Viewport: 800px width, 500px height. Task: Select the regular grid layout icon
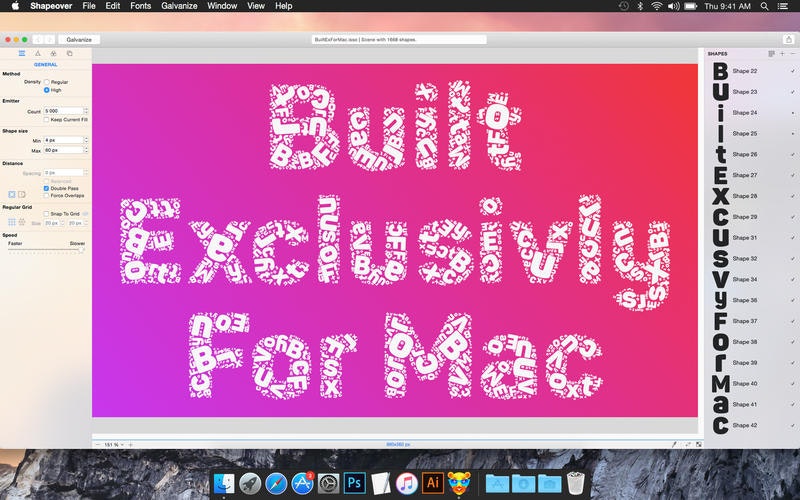pos(12,222)
